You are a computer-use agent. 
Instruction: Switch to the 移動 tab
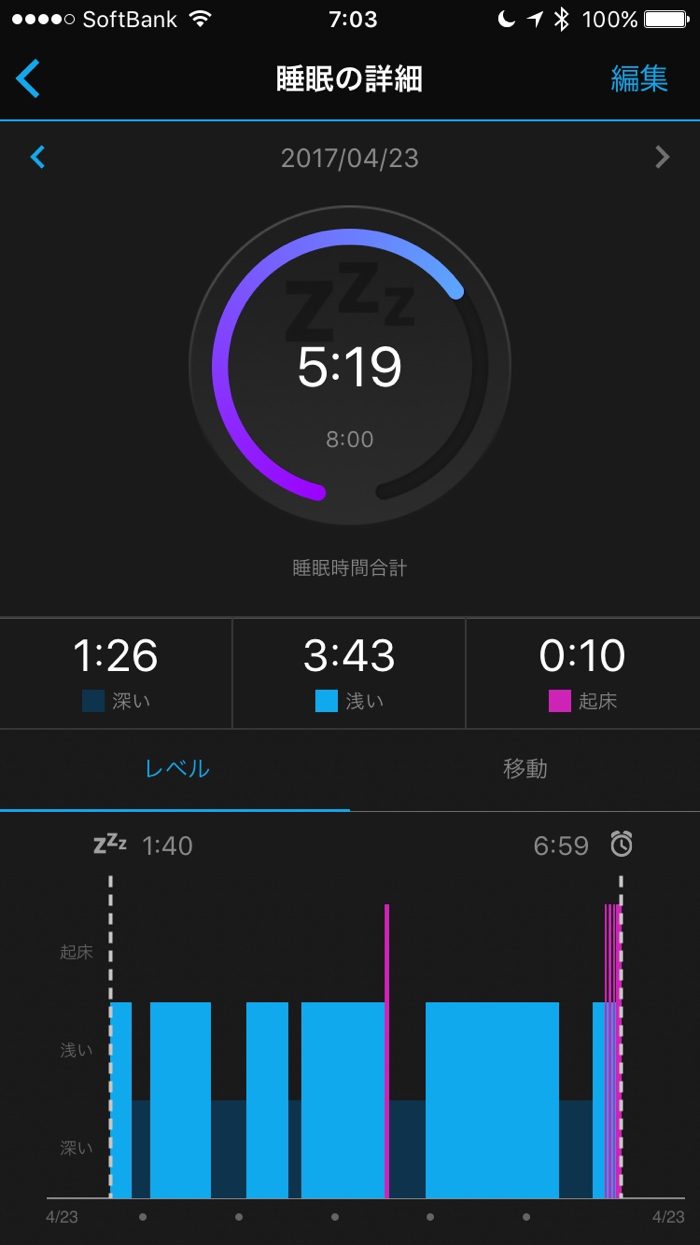525,769
